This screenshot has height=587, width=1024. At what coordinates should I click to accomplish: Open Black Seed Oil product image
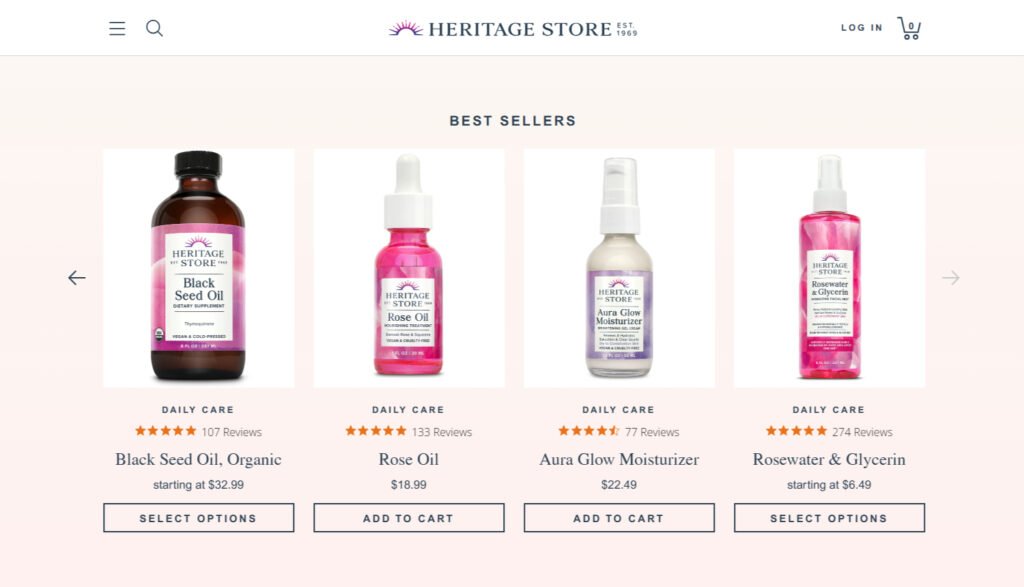coord(198,268)
